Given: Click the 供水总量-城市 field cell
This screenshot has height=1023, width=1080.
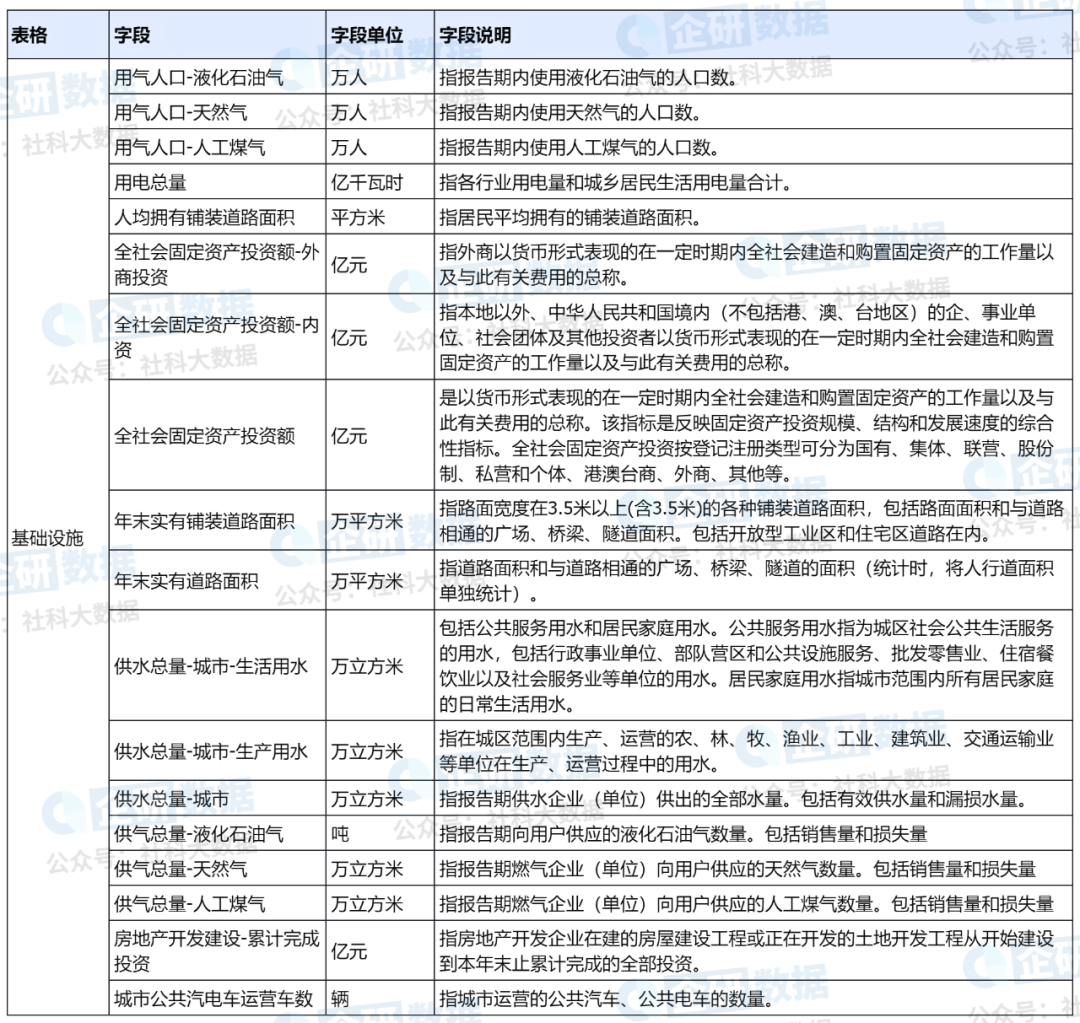Looking at the screenshot, I should (217, 798).
